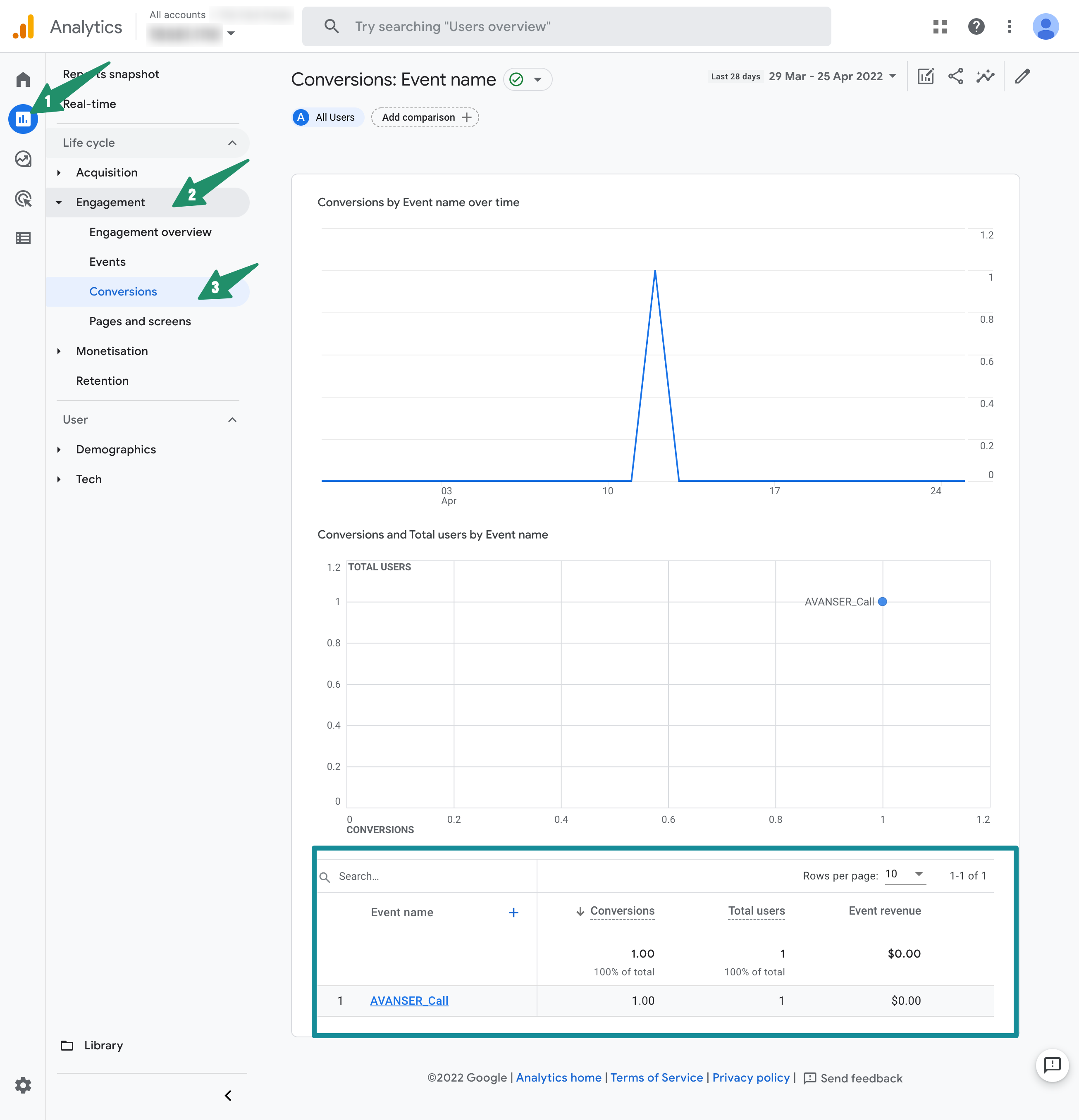The width and height of the screenshot is (1079, 1120).
Task: Open Configure table icon in left rail
Action: tap(23, 238)
